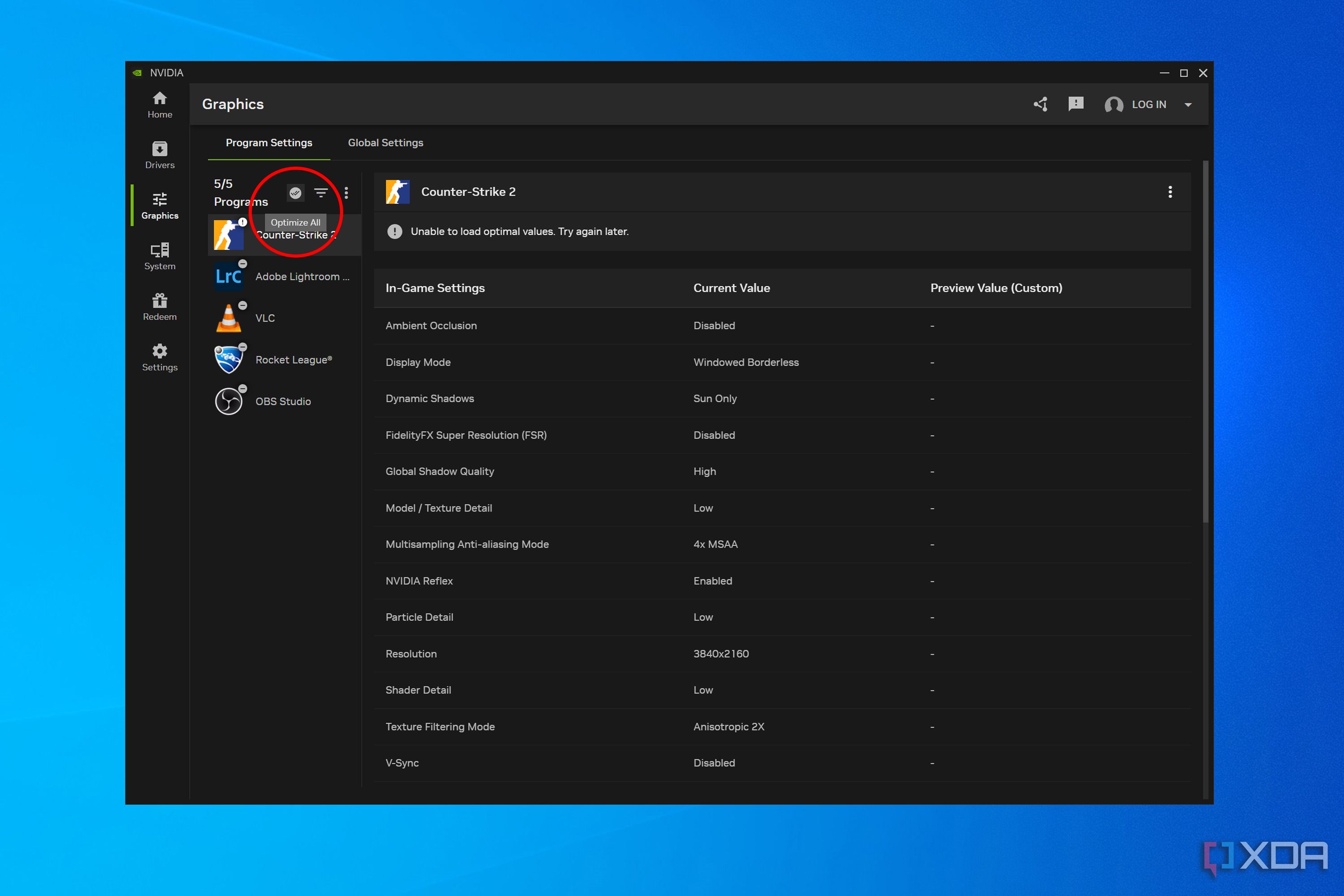The width and height of the screenshot is (1344, 896).
Task: Click the filter icon above the program list
Action: pos(321,193)
